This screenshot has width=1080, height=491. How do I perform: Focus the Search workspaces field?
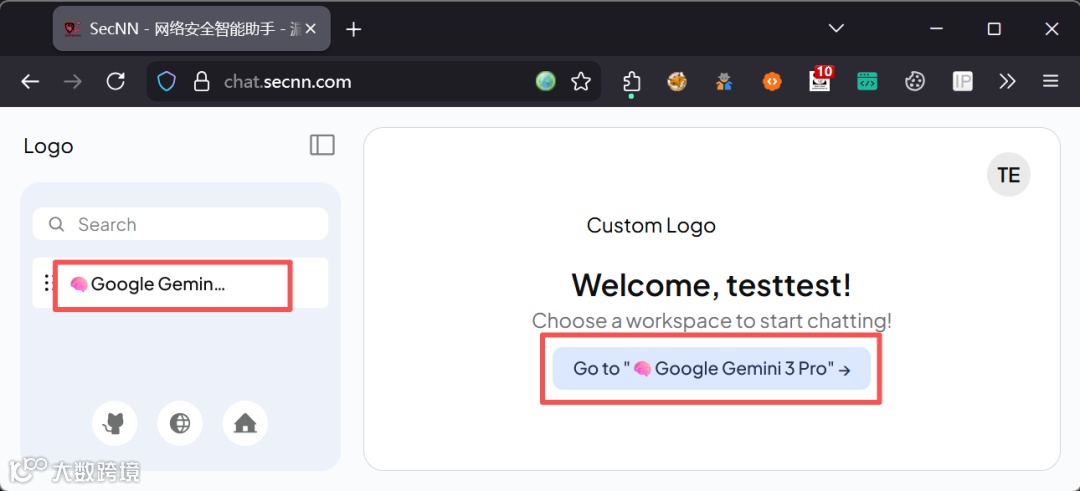pyautogui.click(x=180, y=224)
